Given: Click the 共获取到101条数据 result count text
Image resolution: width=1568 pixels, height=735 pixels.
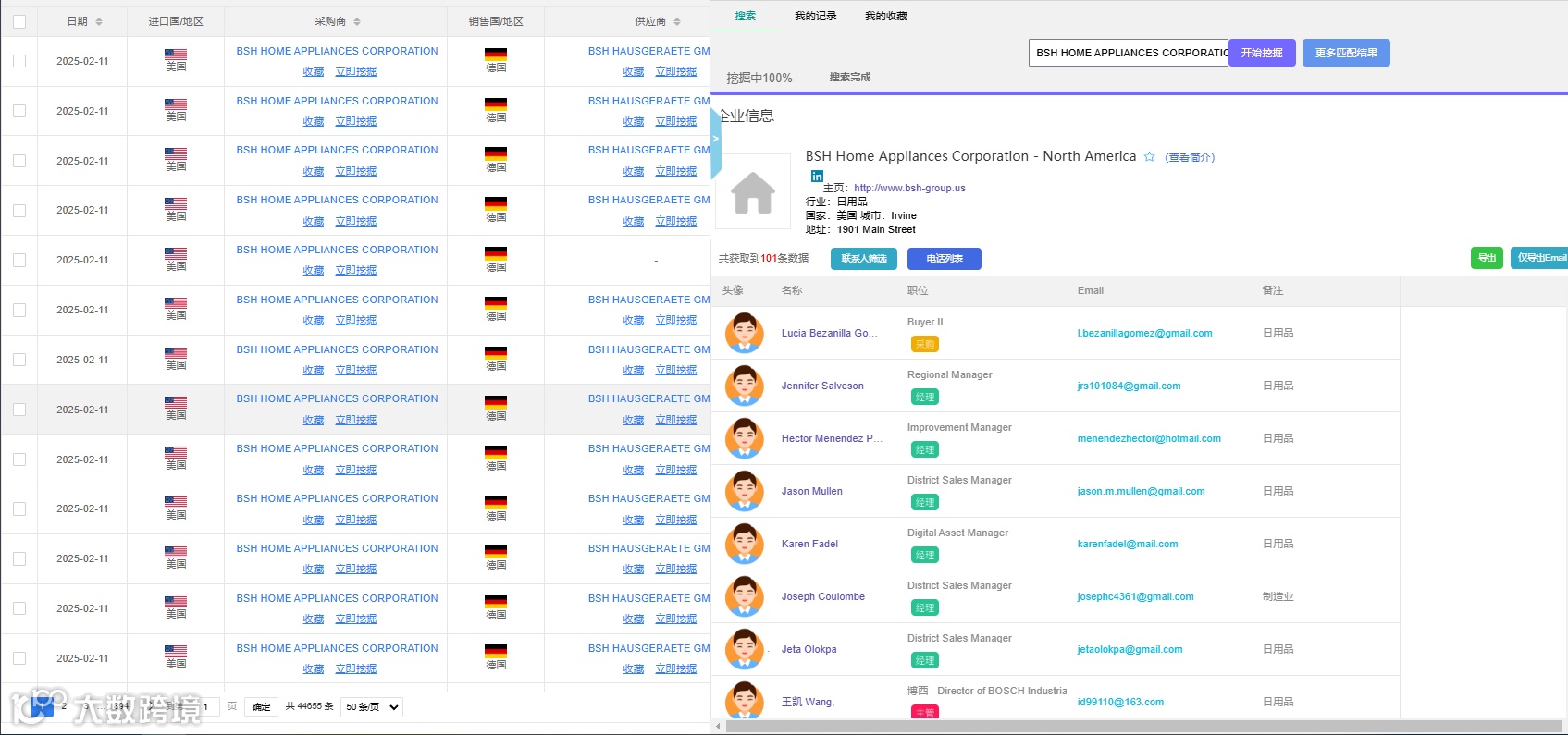Looking at the screenshot, I should click(x=764, y=258).
